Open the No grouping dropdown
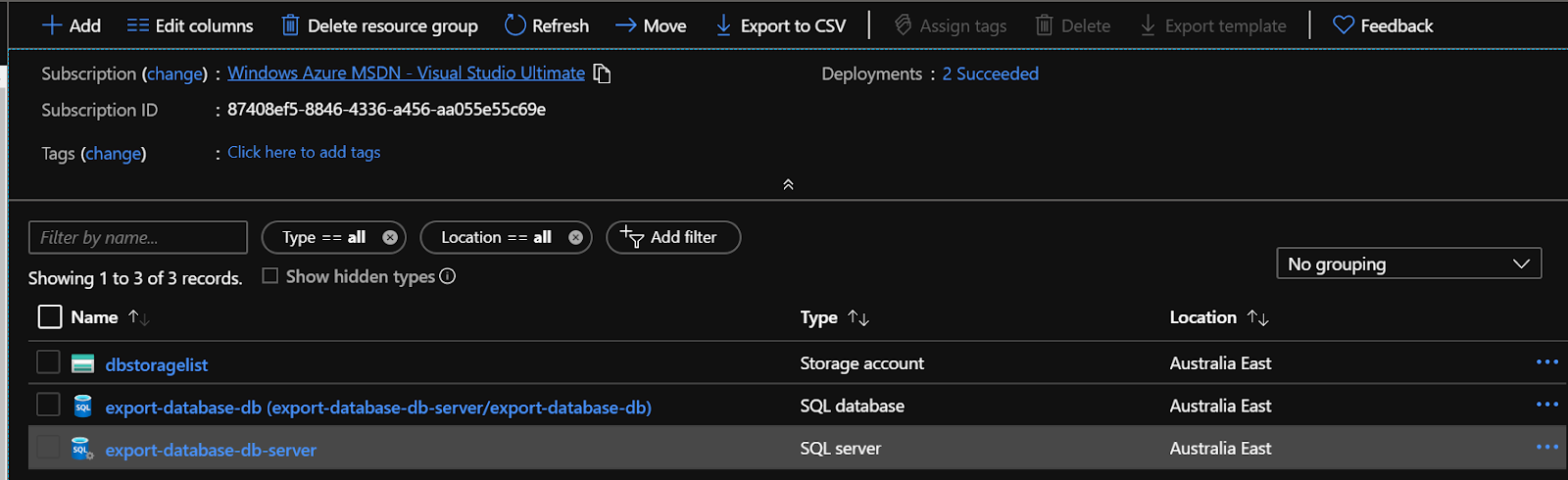Screen dimensions: 1568x480 click(x=1408, y=264)
